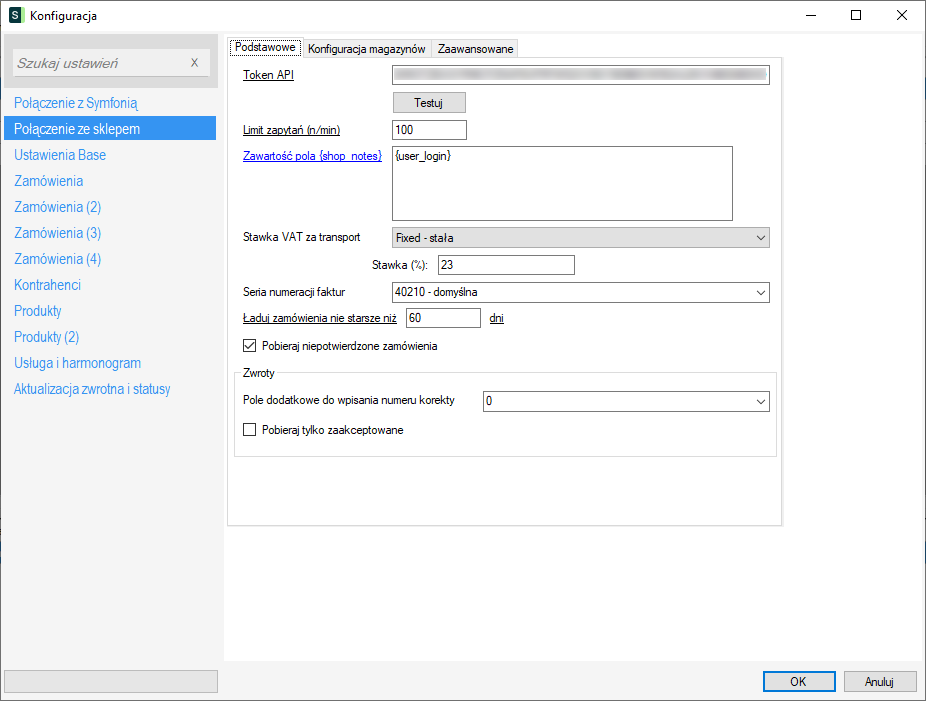926x701 pixels.
Task: Cancel using the Anuluj button
Action: (x=880, y=681)
